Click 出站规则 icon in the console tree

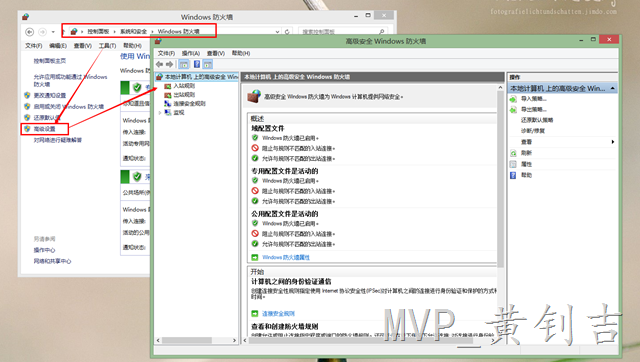tap(167, 95)
